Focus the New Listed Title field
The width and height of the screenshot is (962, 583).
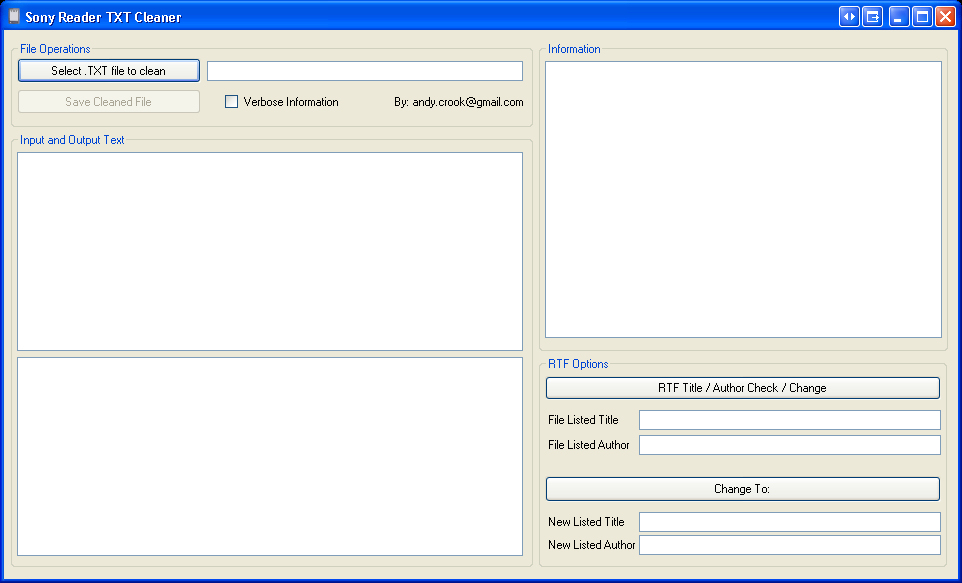(790, 522)
